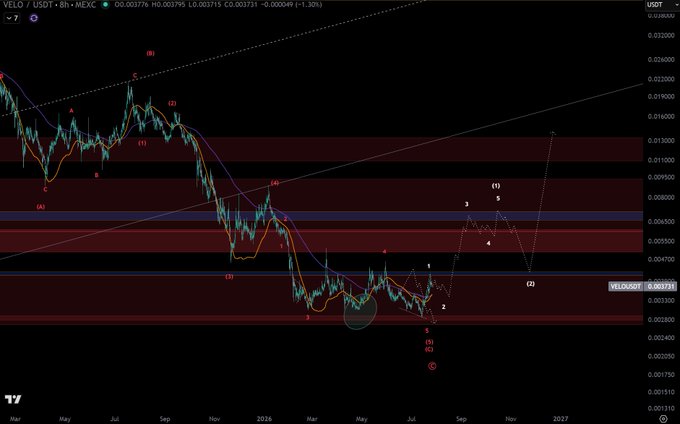
Task: Click the open value O0.003776
Action: (x=133, y=5)
